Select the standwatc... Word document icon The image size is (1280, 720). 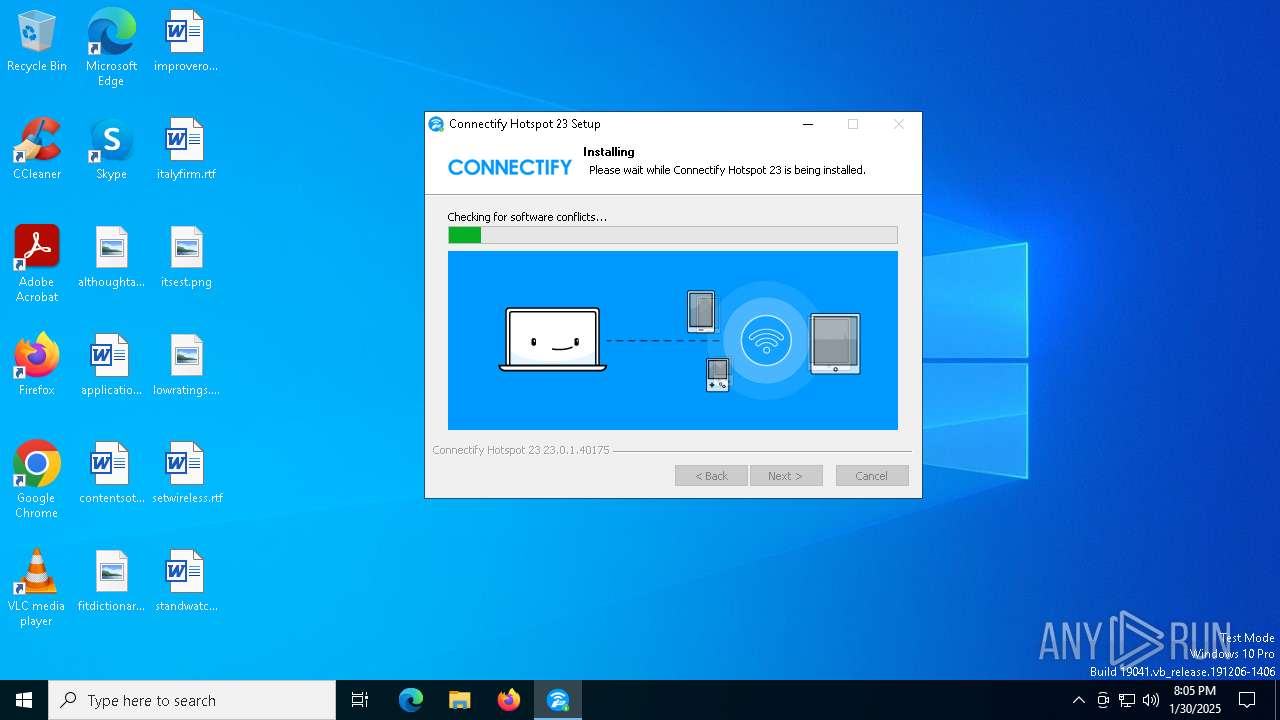[x=186, y=582]
